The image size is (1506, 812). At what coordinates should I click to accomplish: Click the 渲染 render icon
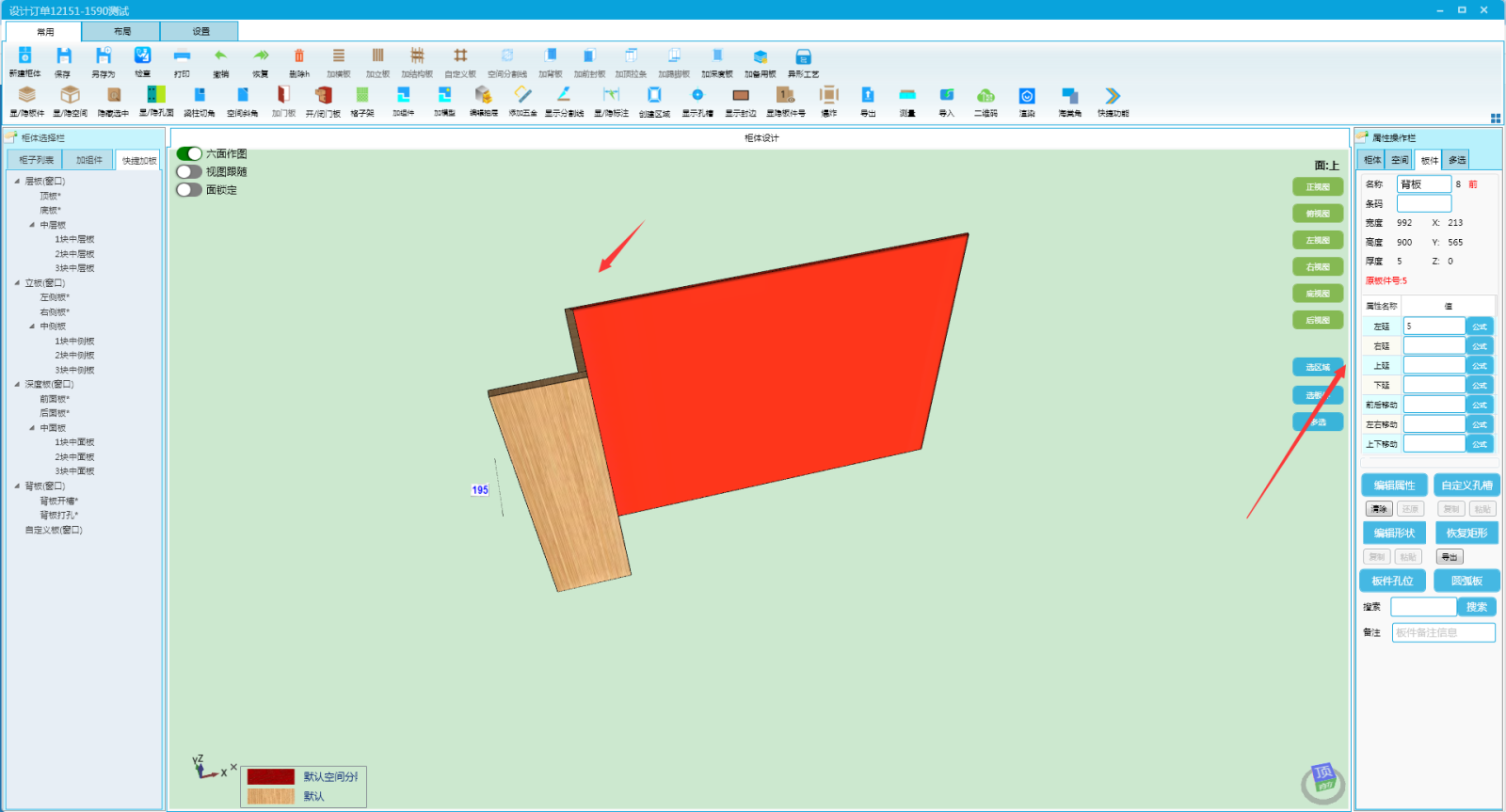1027,97
